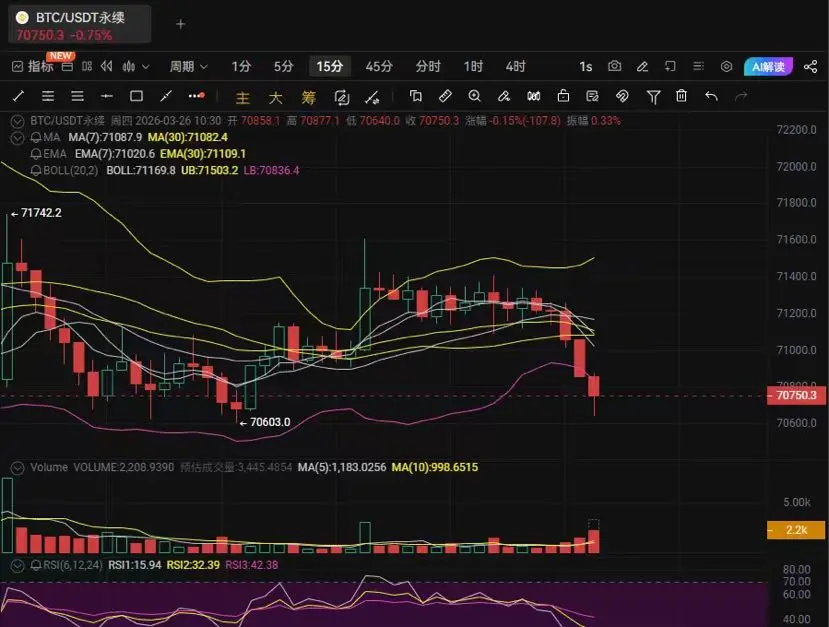Select the 15分 timeframe tab
Viewport: 829px width, 627px height.
click(x=330, y=67)
